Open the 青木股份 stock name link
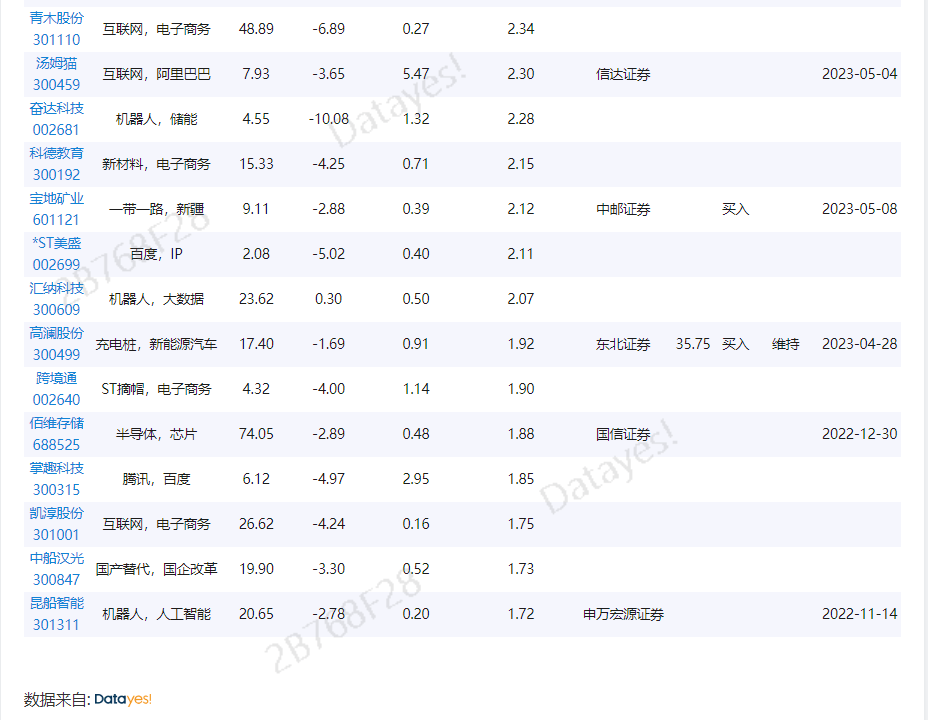This screenshot has height=720, width=928. point(57,18)
